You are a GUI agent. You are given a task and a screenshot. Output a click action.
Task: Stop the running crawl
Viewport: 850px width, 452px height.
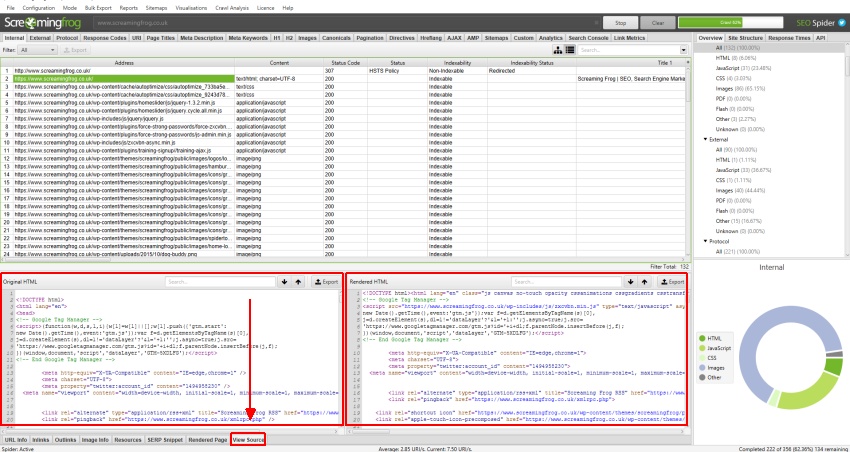tap(621, 23)
